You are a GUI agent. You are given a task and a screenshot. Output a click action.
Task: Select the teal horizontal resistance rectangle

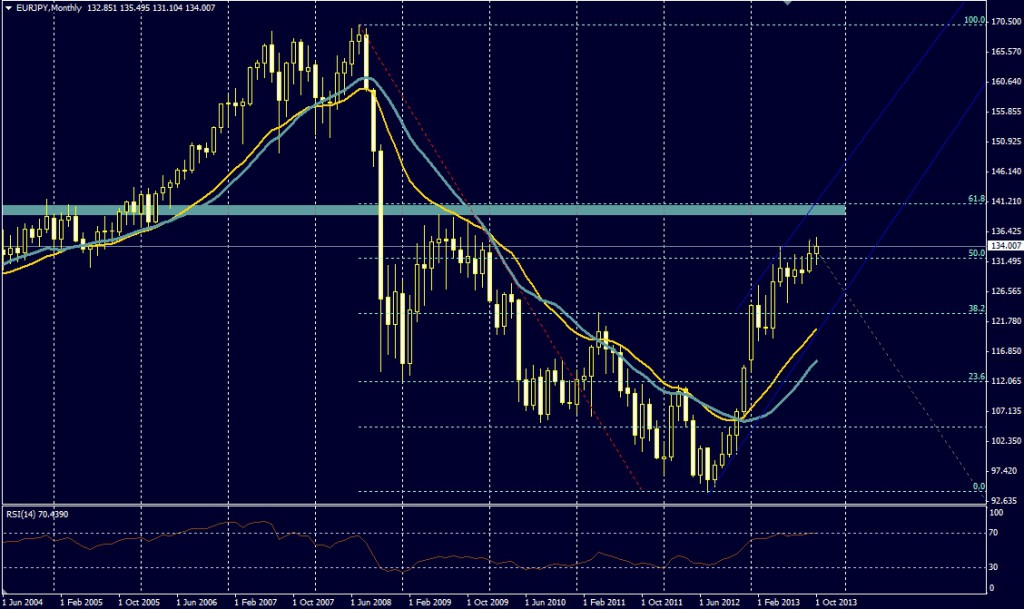[x=424, y=209]
